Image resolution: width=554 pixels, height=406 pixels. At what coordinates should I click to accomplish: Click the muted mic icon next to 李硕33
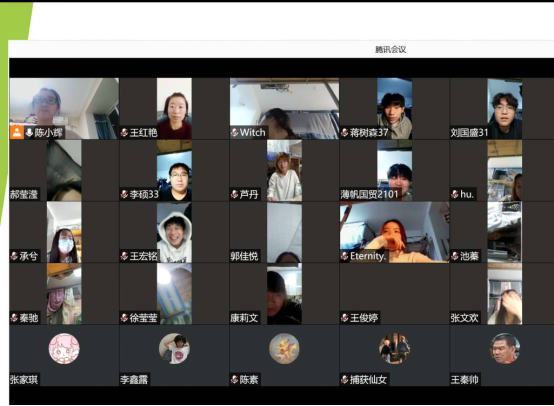(124, 194)
